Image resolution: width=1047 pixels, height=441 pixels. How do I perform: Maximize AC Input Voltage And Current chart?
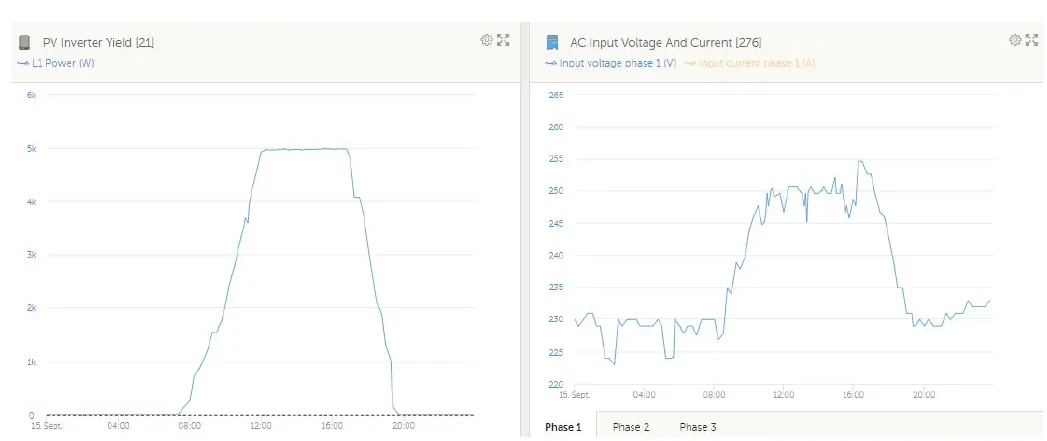pyautogui.click(x=1031, y=40)
